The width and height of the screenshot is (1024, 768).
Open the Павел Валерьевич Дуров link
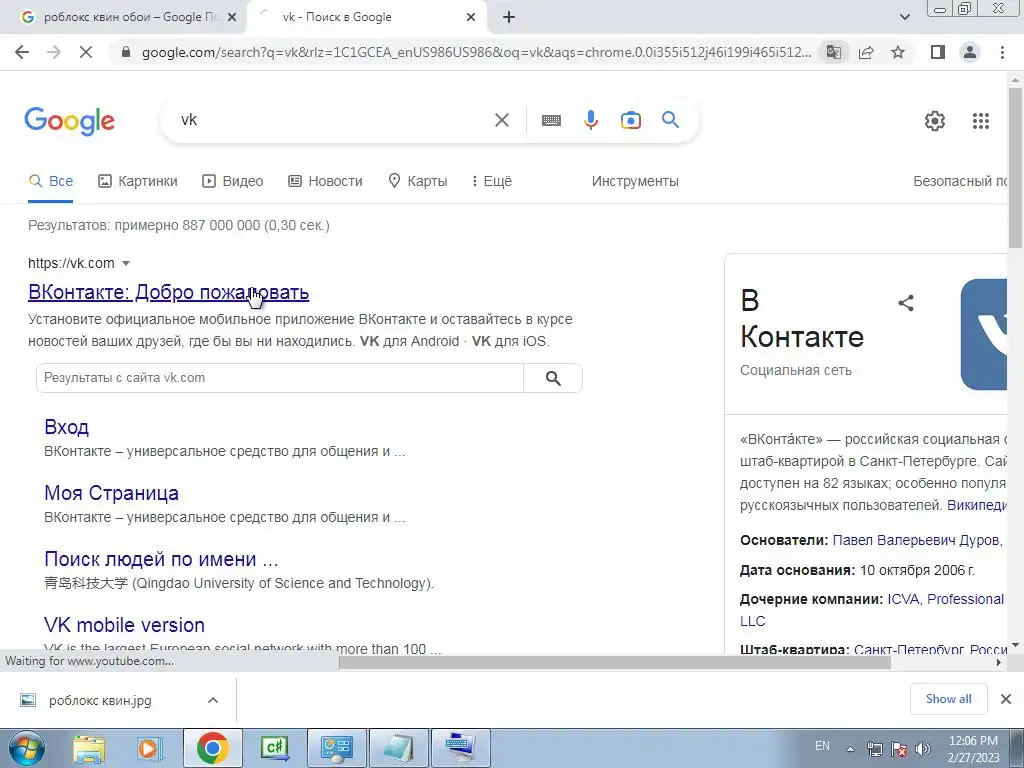(x=917, y=540)
